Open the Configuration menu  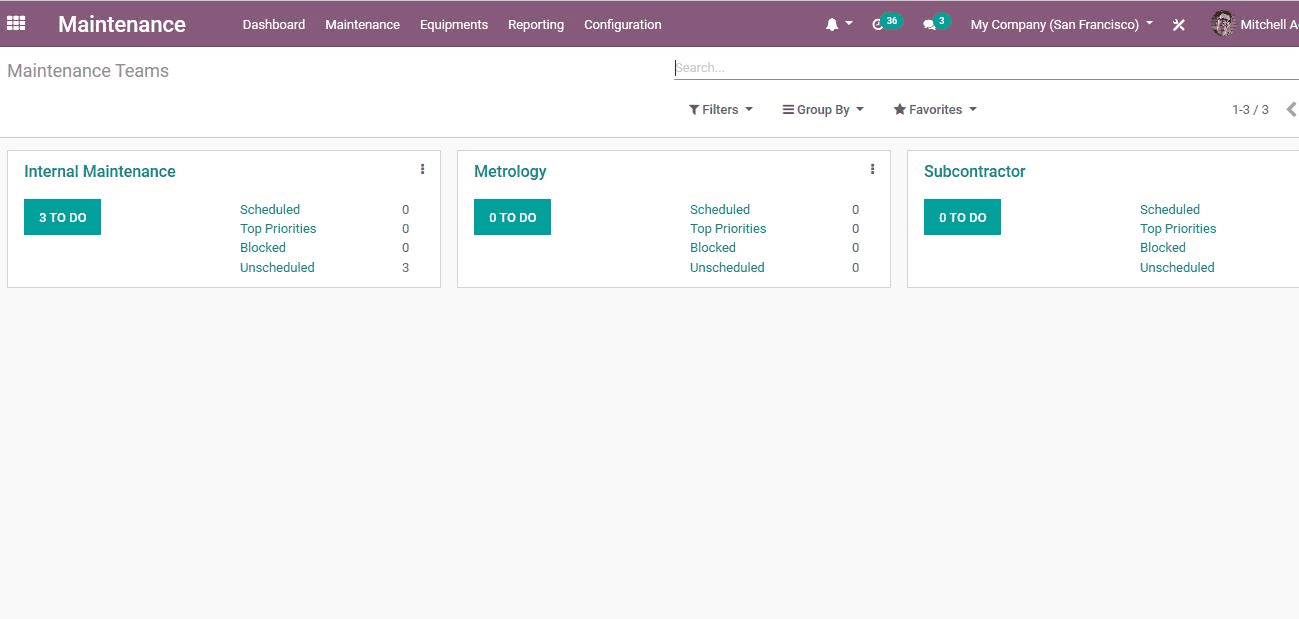click(622, 24)
